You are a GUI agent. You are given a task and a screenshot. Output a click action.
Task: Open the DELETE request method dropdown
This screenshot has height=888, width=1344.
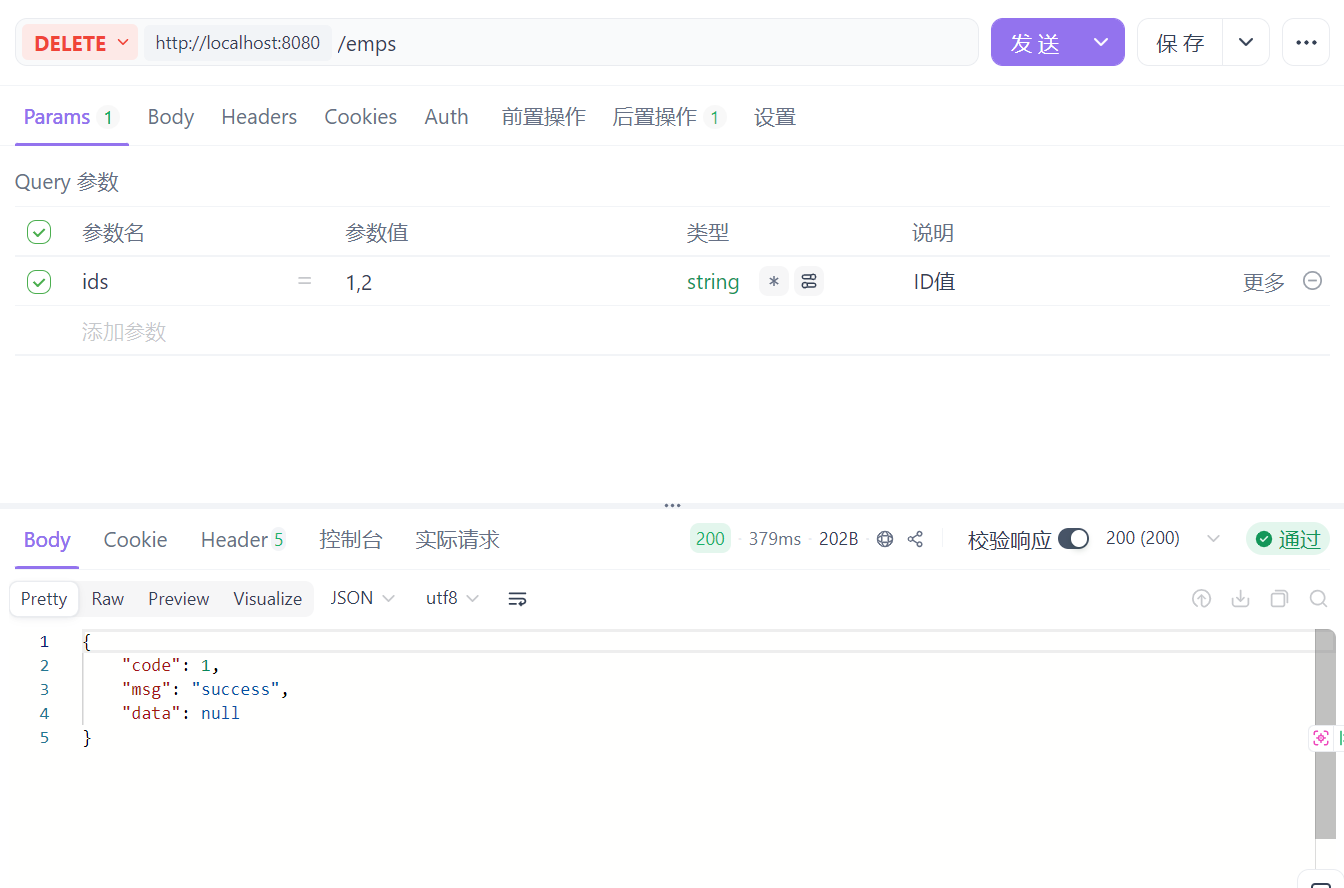[80, 43]
